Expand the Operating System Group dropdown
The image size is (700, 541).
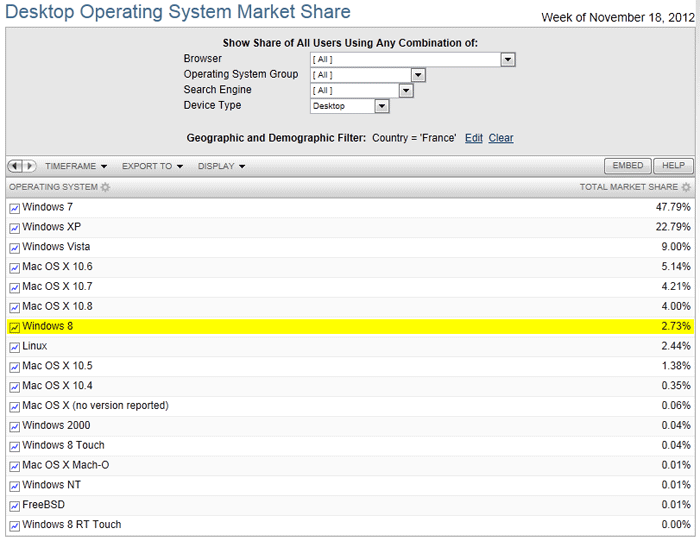[418, 75]
